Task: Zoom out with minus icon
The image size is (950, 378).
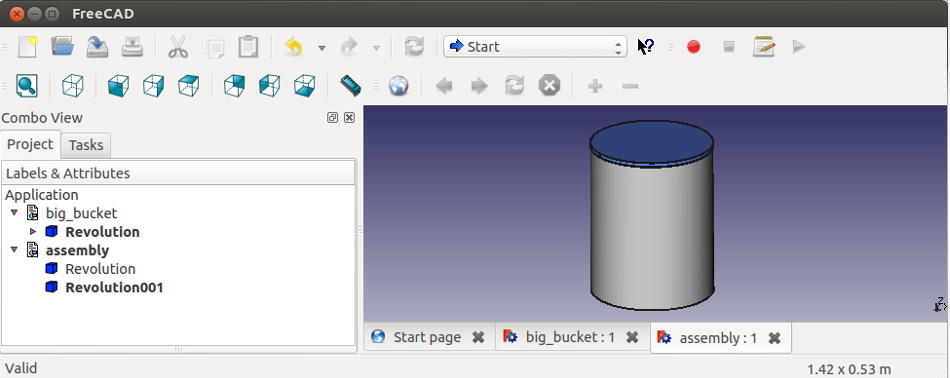Action: pos(630,86)
